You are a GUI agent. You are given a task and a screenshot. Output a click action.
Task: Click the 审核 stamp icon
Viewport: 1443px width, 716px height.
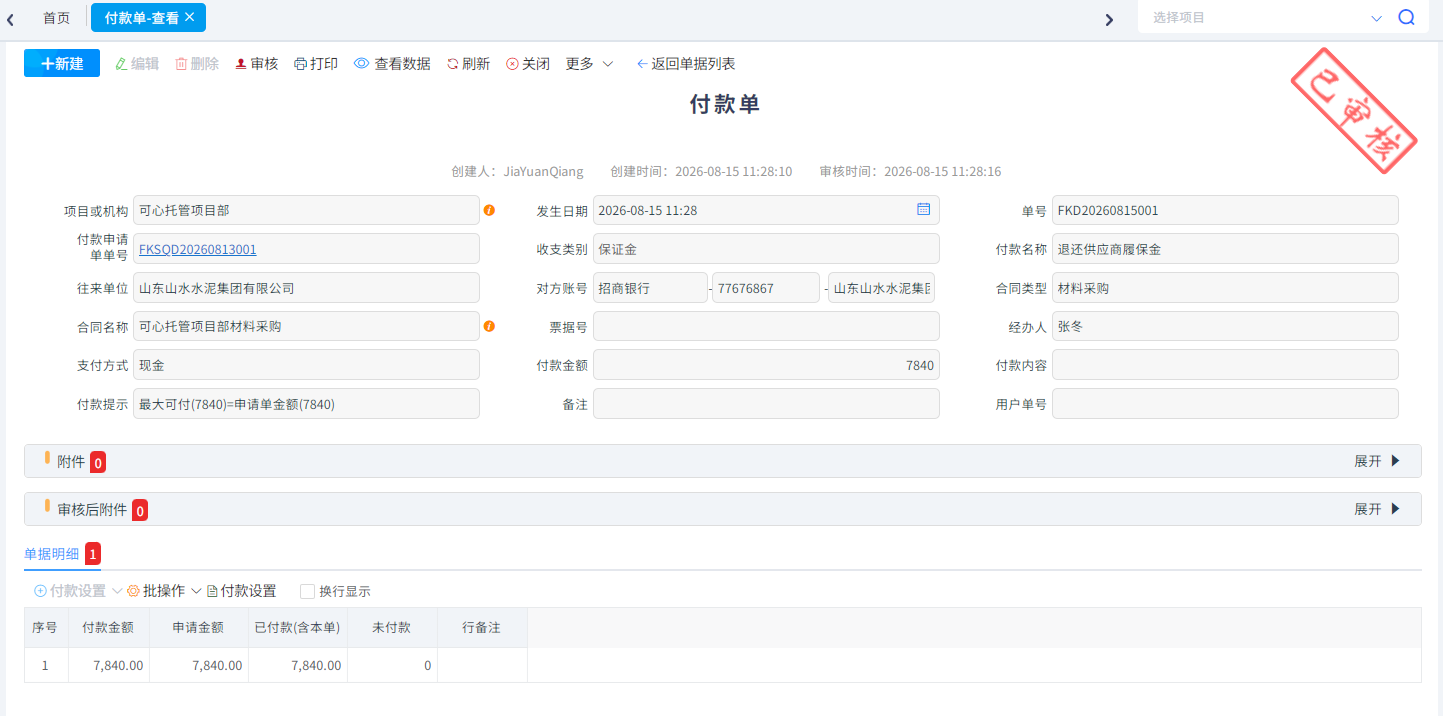click(x=241, y=64)
